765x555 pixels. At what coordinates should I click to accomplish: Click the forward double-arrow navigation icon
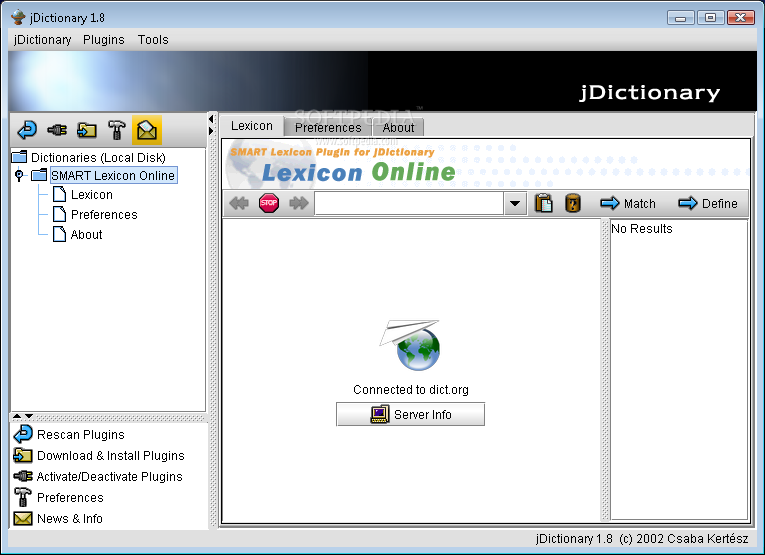pos(299,203)
